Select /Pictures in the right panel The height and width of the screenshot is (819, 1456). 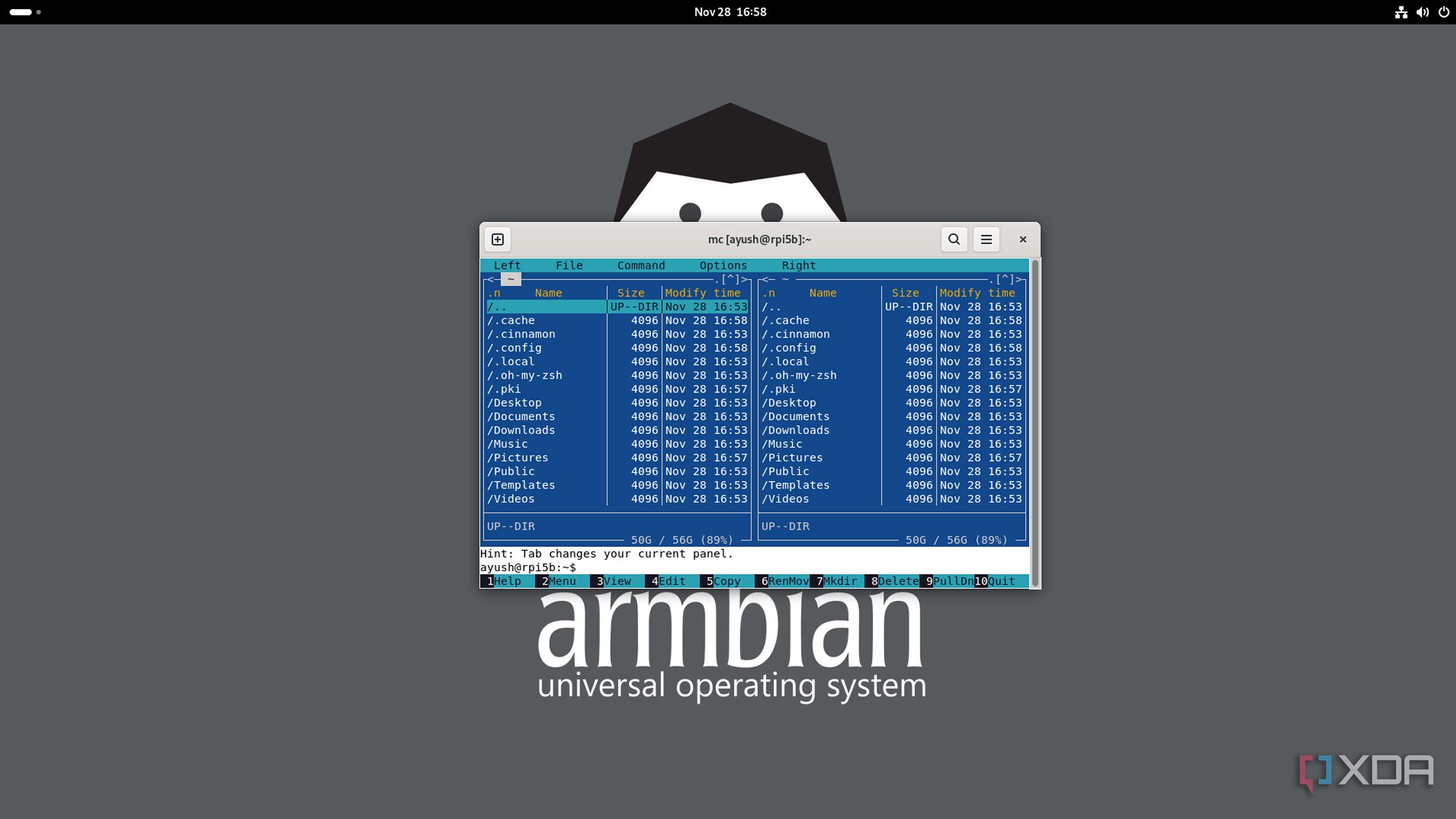click(x=792, y=458)
